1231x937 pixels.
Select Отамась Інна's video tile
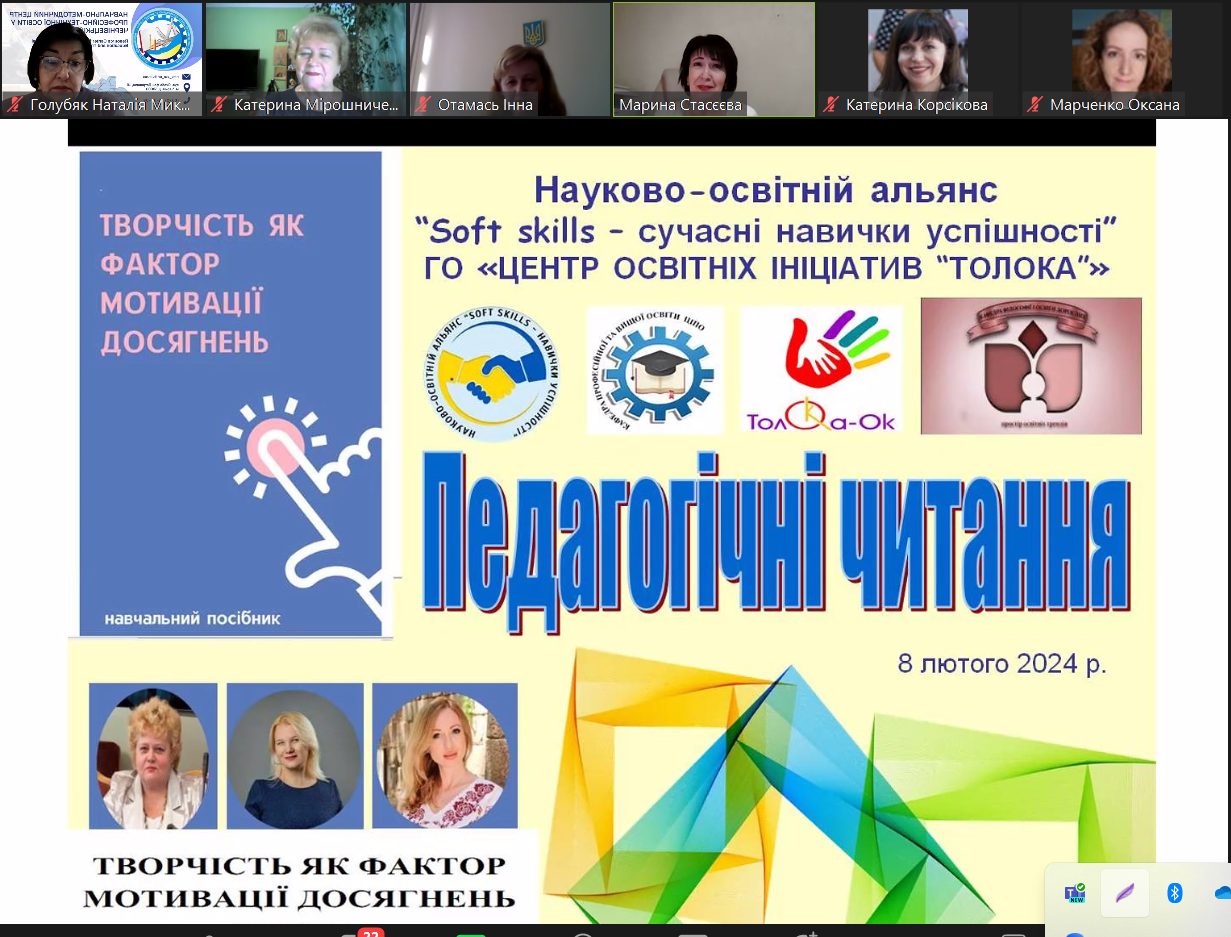tap(510, 59)
